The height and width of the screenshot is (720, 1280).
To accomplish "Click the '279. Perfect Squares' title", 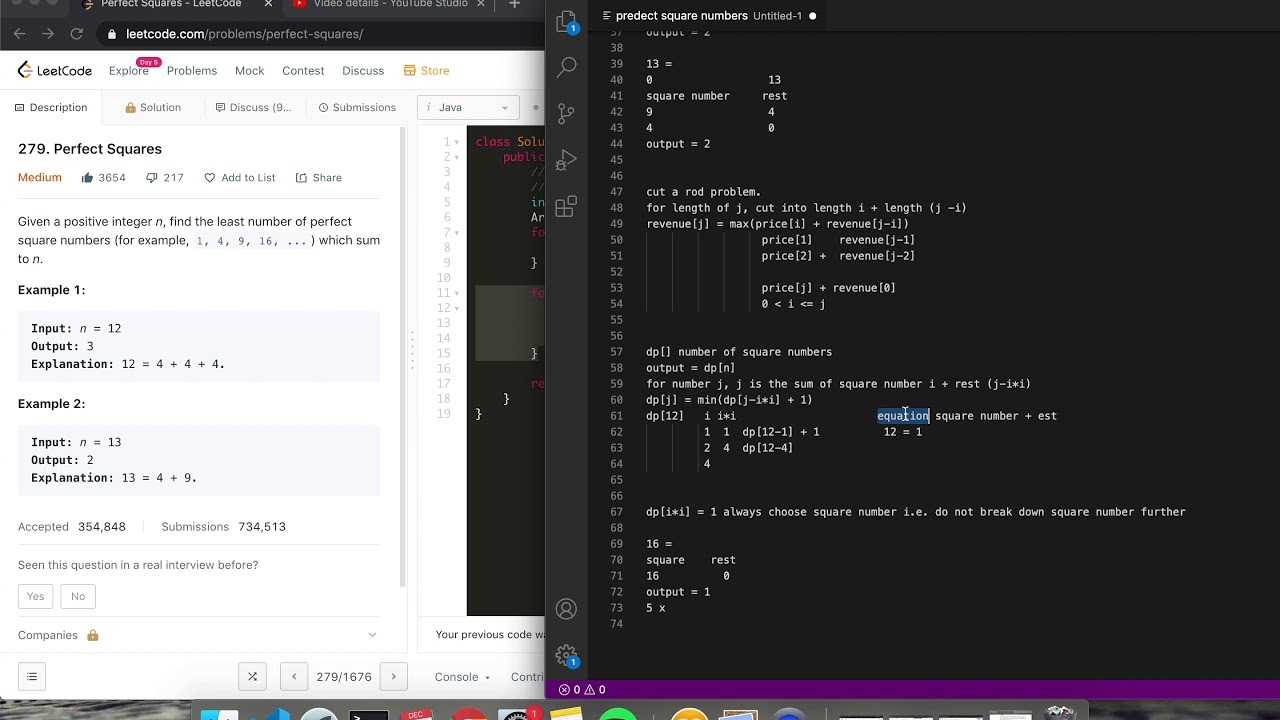I will coord(90,149).
